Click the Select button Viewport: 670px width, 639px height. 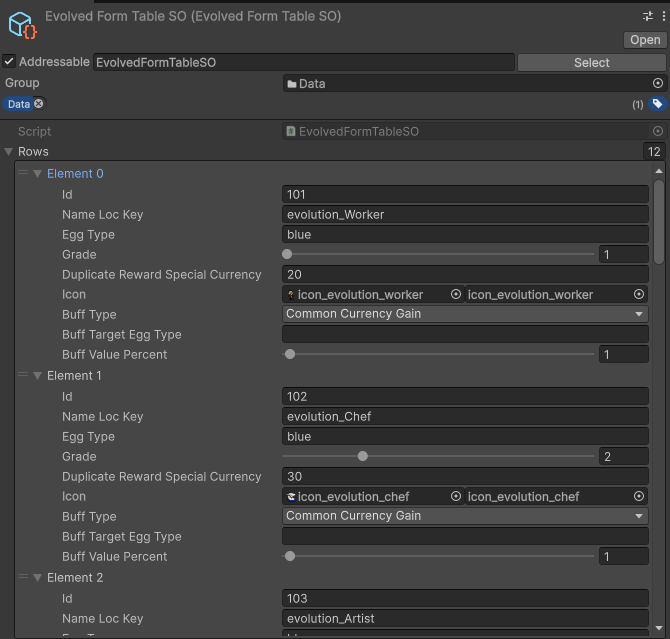click(591, 62)
